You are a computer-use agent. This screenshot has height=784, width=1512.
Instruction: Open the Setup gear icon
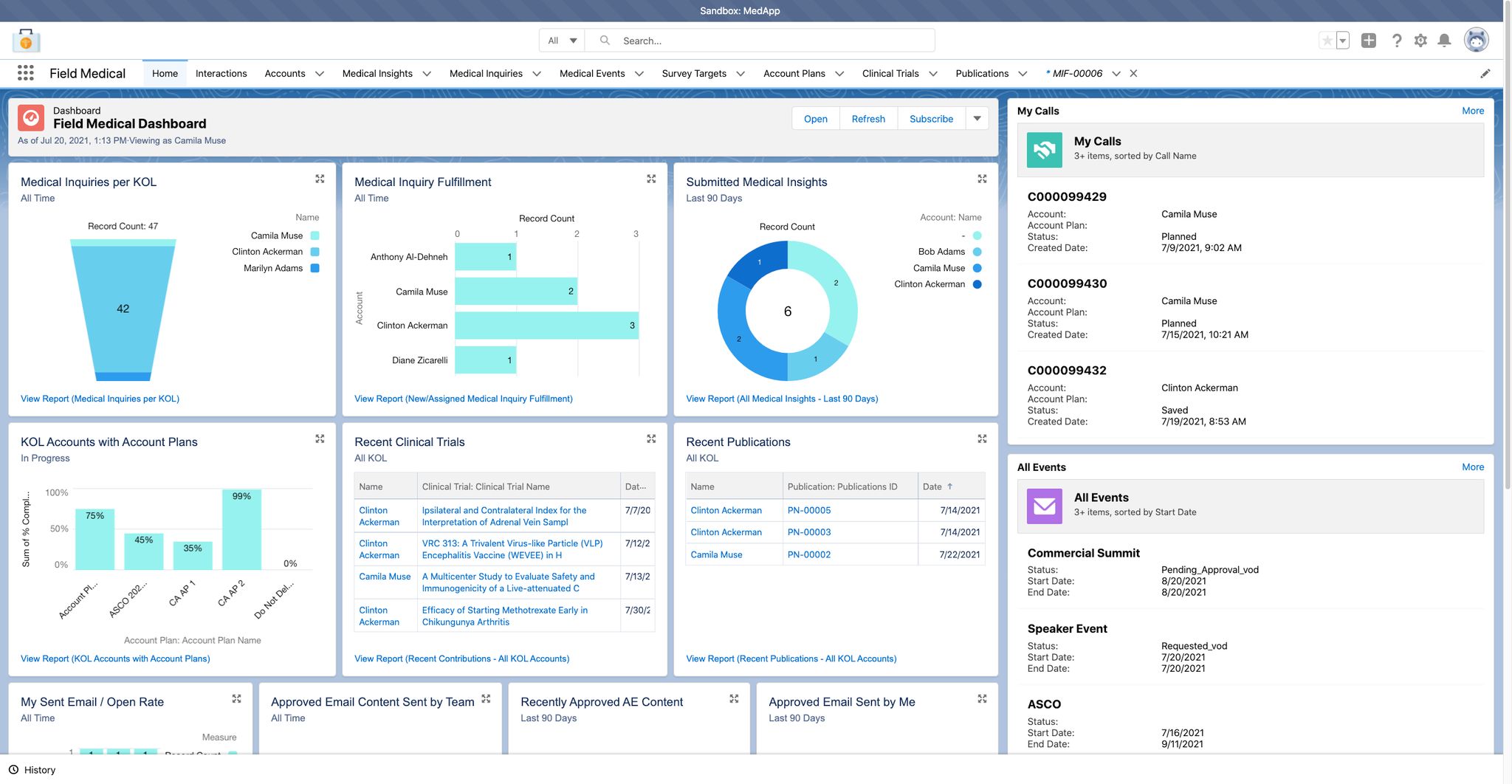1420,41
